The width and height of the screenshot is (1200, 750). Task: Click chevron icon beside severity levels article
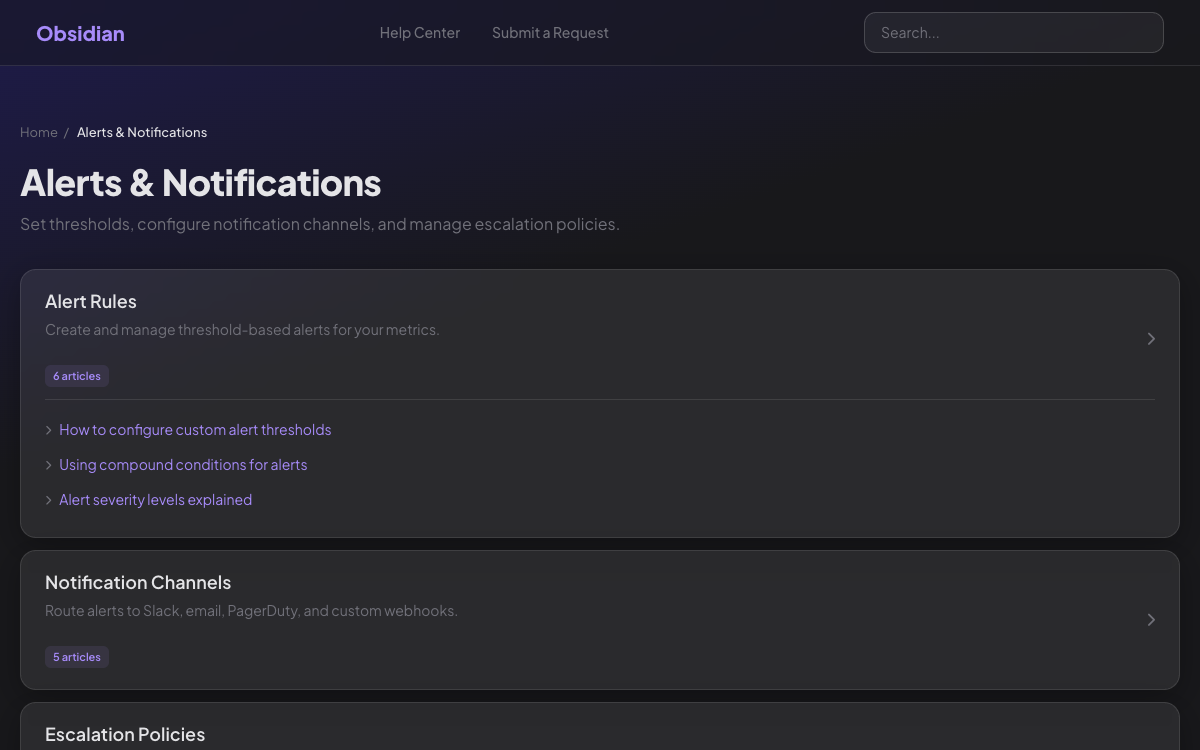[49, 500]
